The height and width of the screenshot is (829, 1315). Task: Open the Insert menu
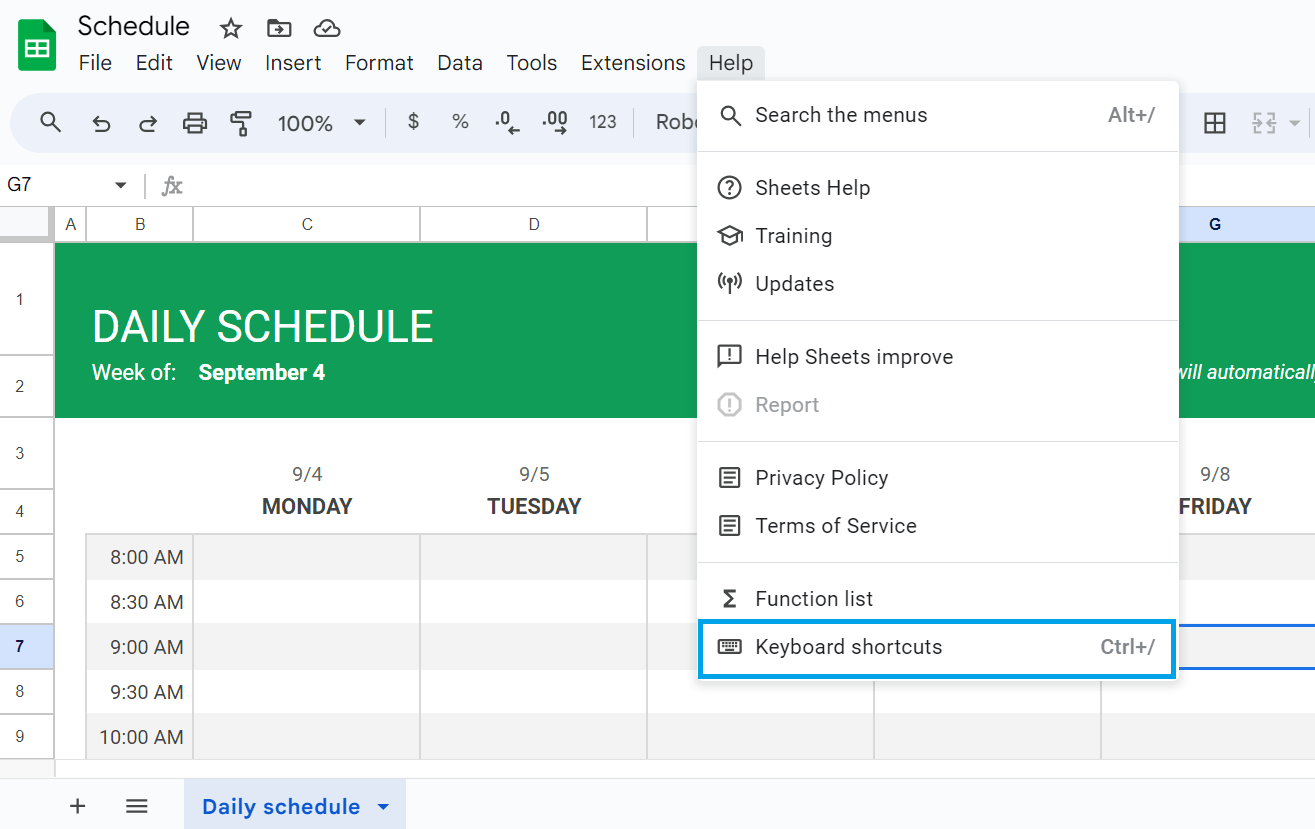293,63
